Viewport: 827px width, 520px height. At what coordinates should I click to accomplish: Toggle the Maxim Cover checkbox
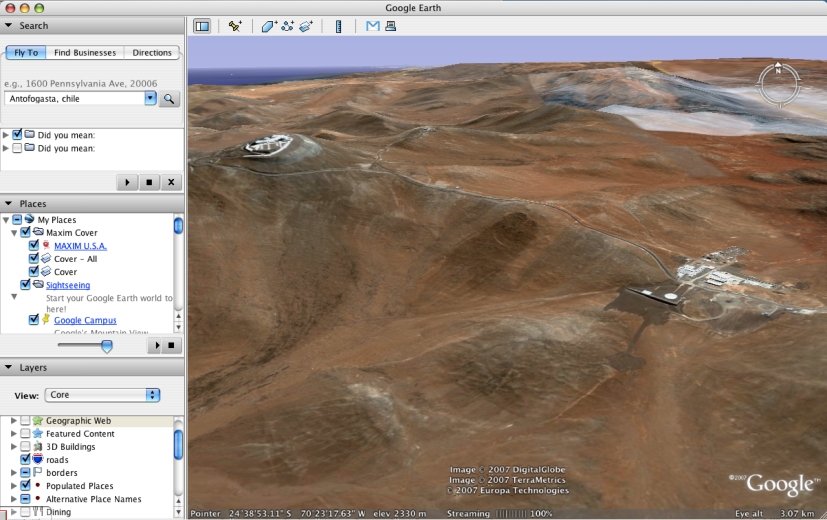click(x=25, y=232)
